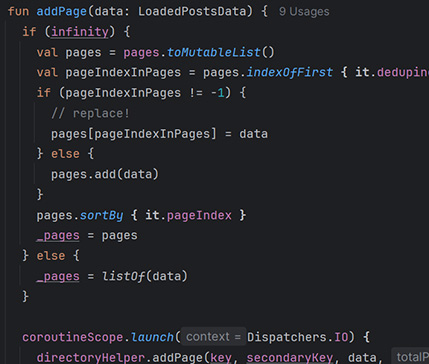Click the addPage function name
429x364 pixels.
[x=62, y=12]
